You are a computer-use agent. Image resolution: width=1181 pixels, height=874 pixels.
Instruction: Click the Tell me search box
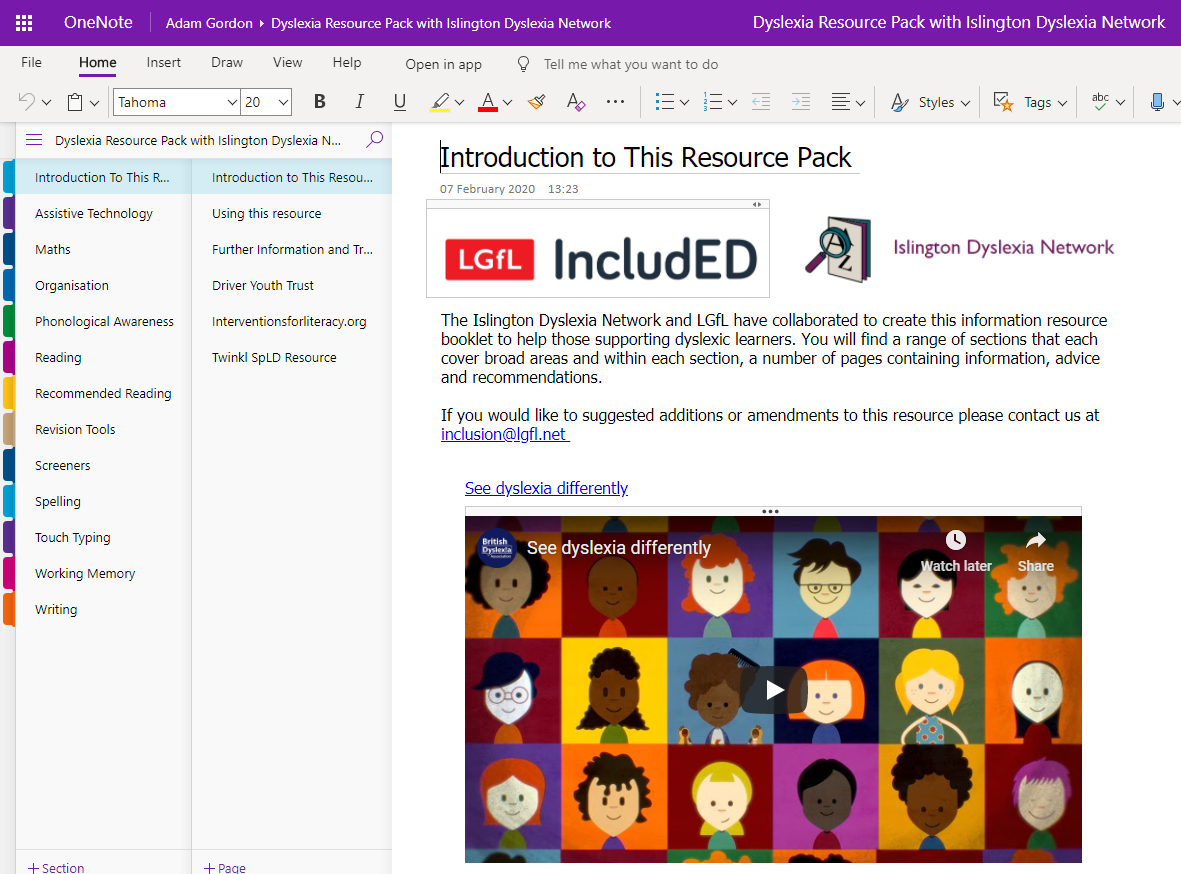click(x=631, y=64)
